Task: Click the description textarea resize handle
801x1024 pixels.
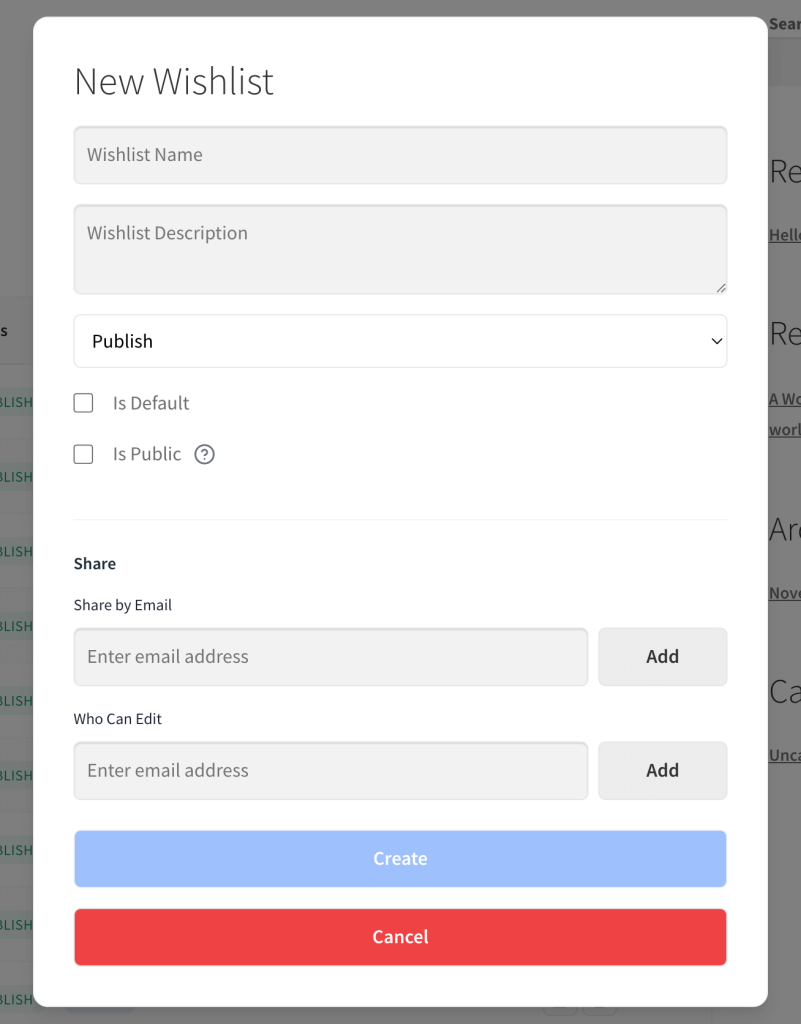Action: (721, 288)
